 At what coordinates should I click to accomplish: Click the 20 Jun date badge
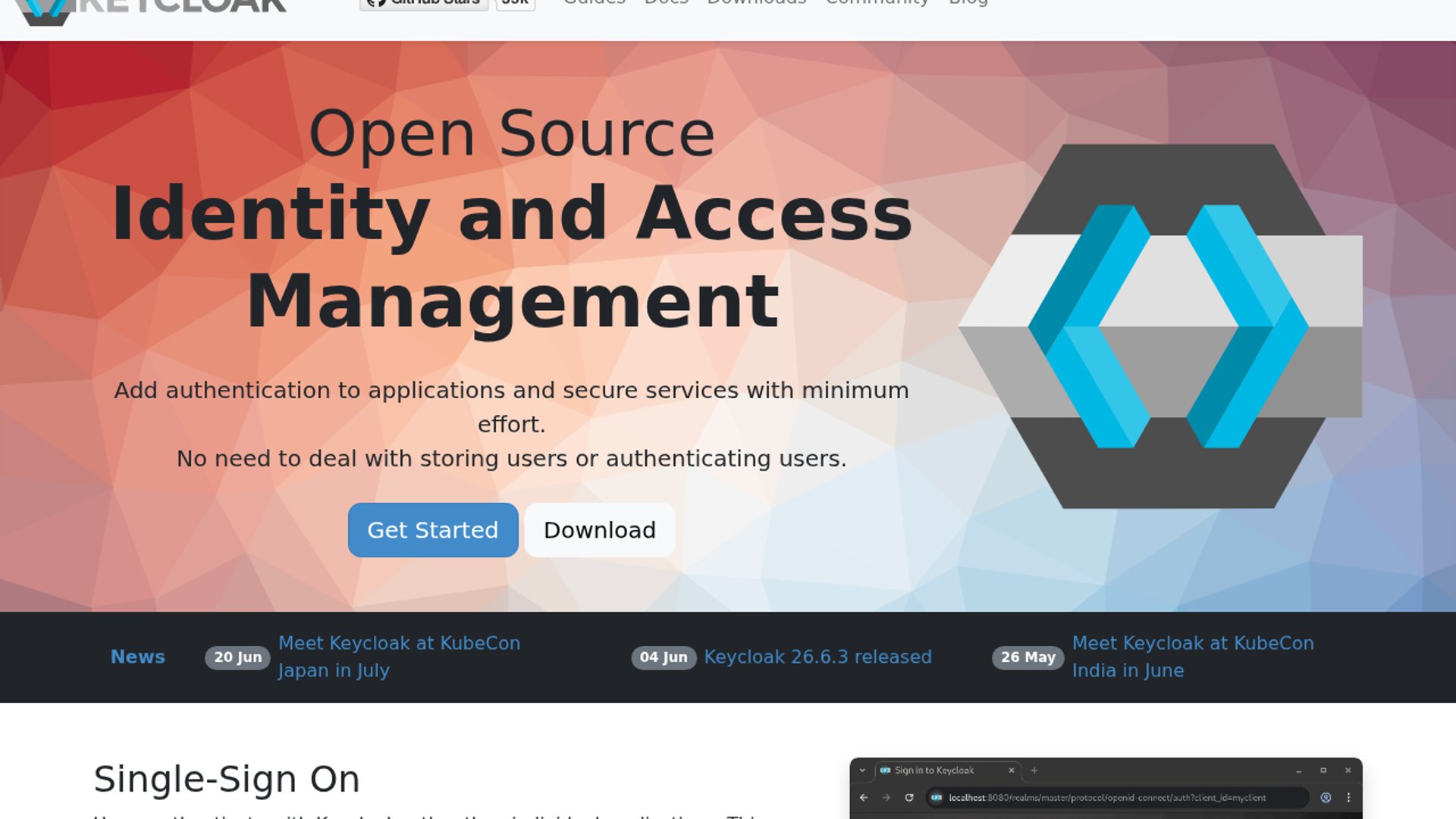237,657
